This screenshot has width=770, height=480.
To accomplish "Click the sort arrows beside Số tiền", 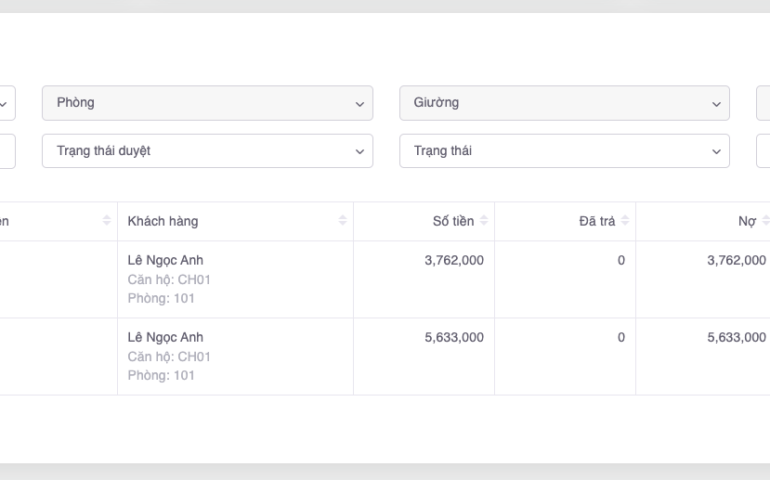I will (x=484, y=221).
